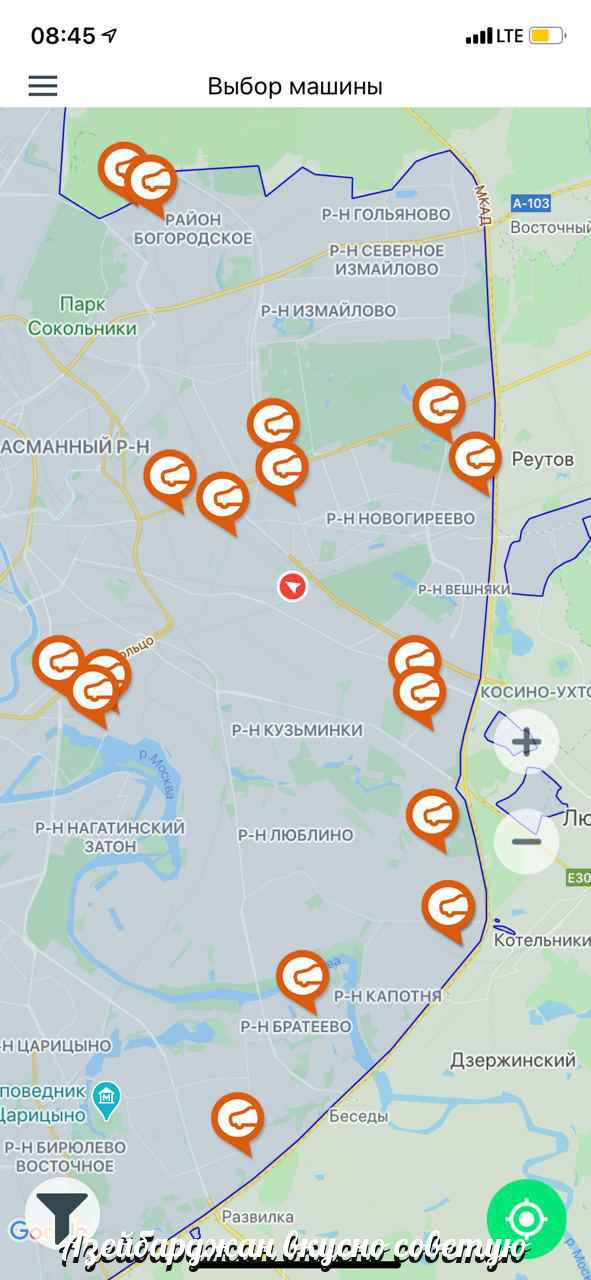
Task: Select the car marker in Район Богородское
Action: click(152, 184)
